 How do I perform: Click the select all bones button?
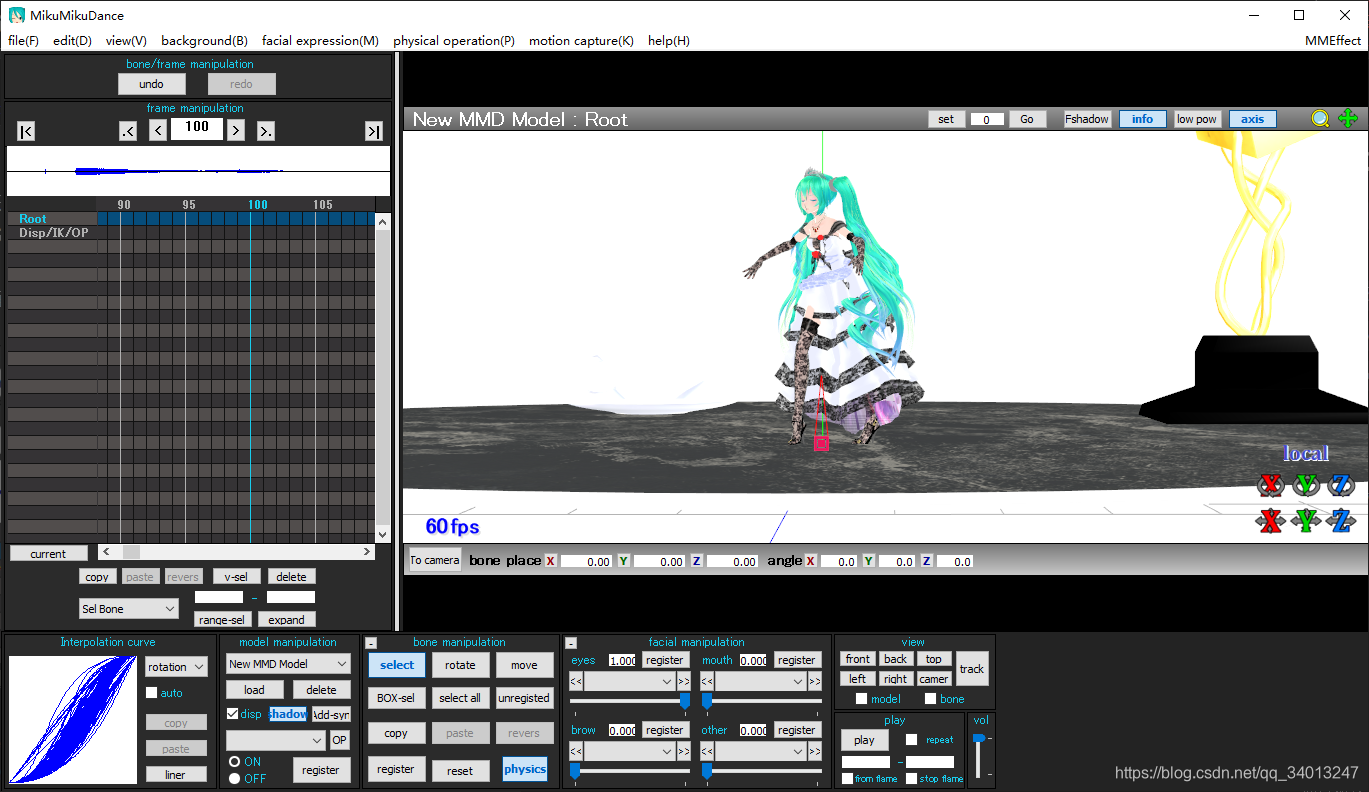point(460,698)
